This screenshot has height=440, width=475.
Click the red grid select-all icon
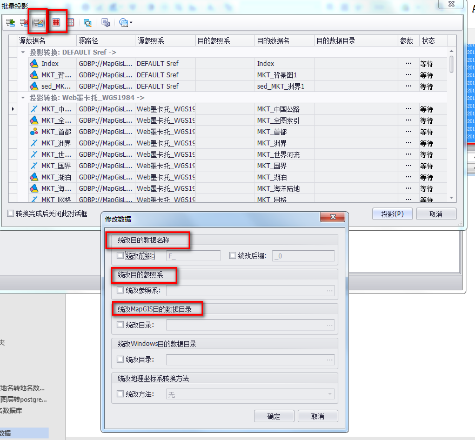[x=56, y=22]
